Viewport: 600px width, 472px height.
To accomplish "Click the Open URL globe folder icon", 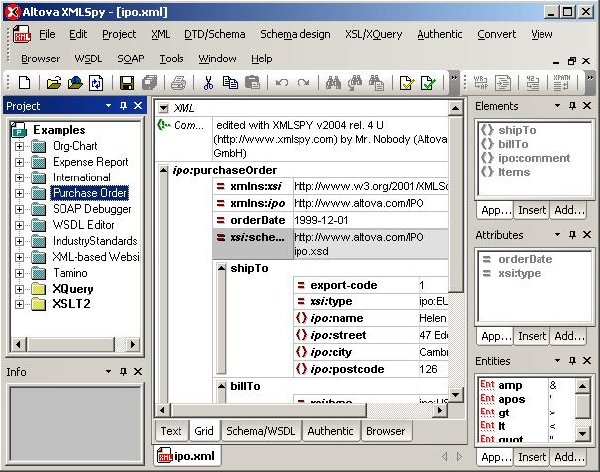I will pos(75,82).
